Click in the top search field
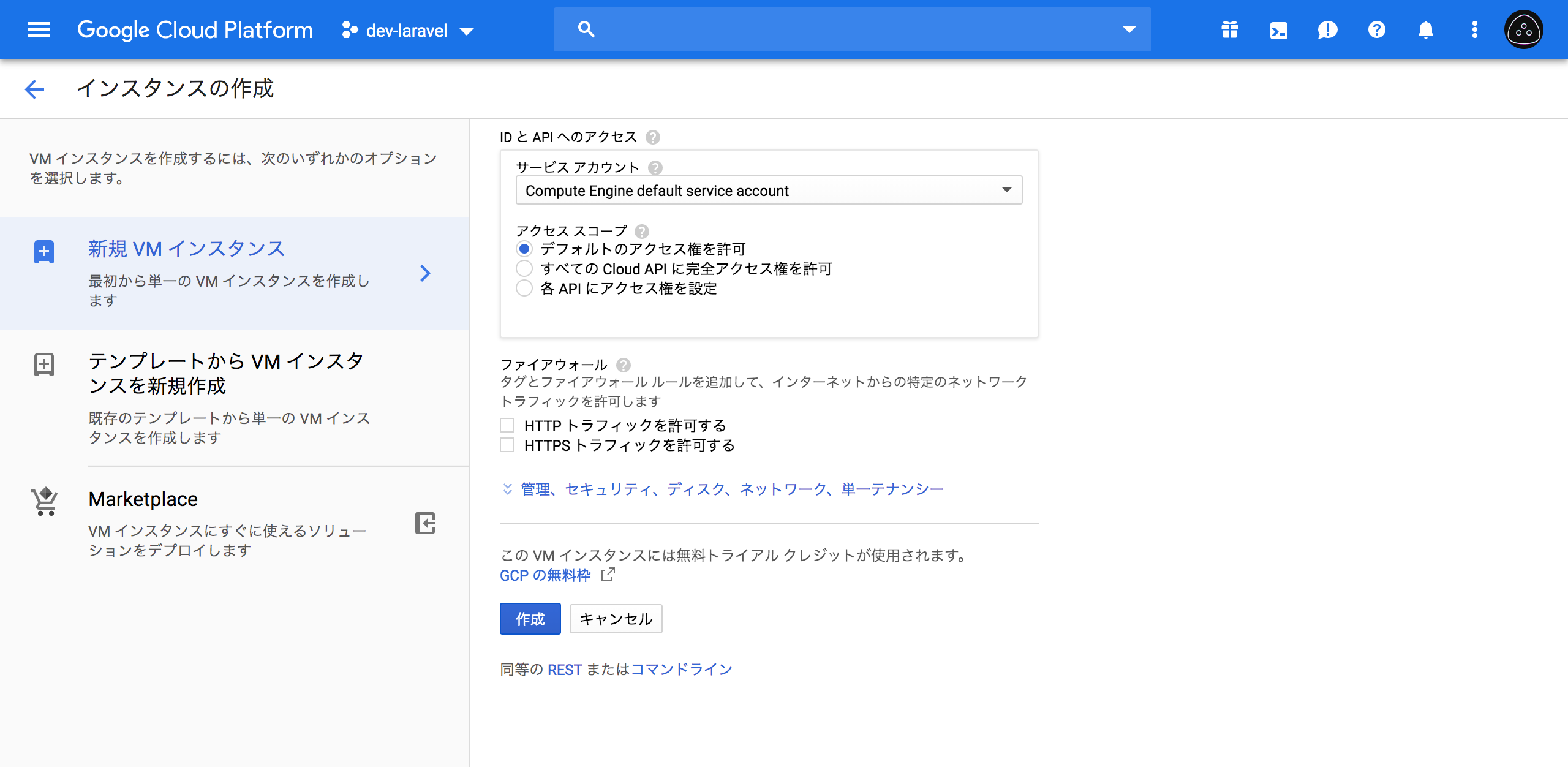 click(851, 29)
